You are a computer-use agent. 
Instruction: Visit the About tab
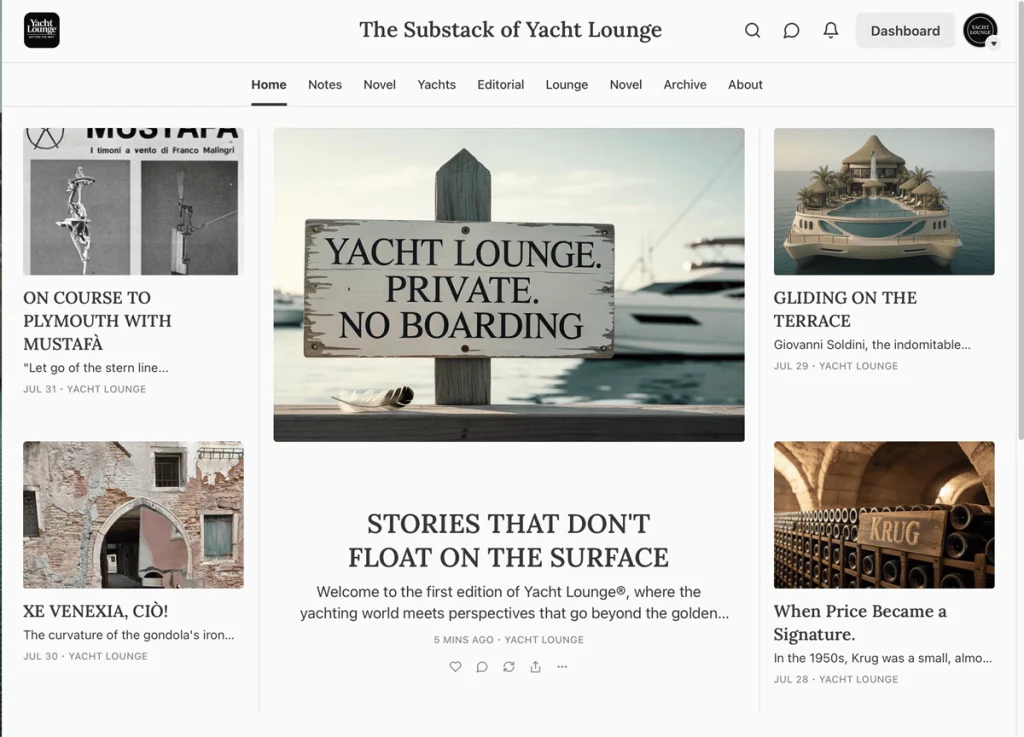click(745, 85)
